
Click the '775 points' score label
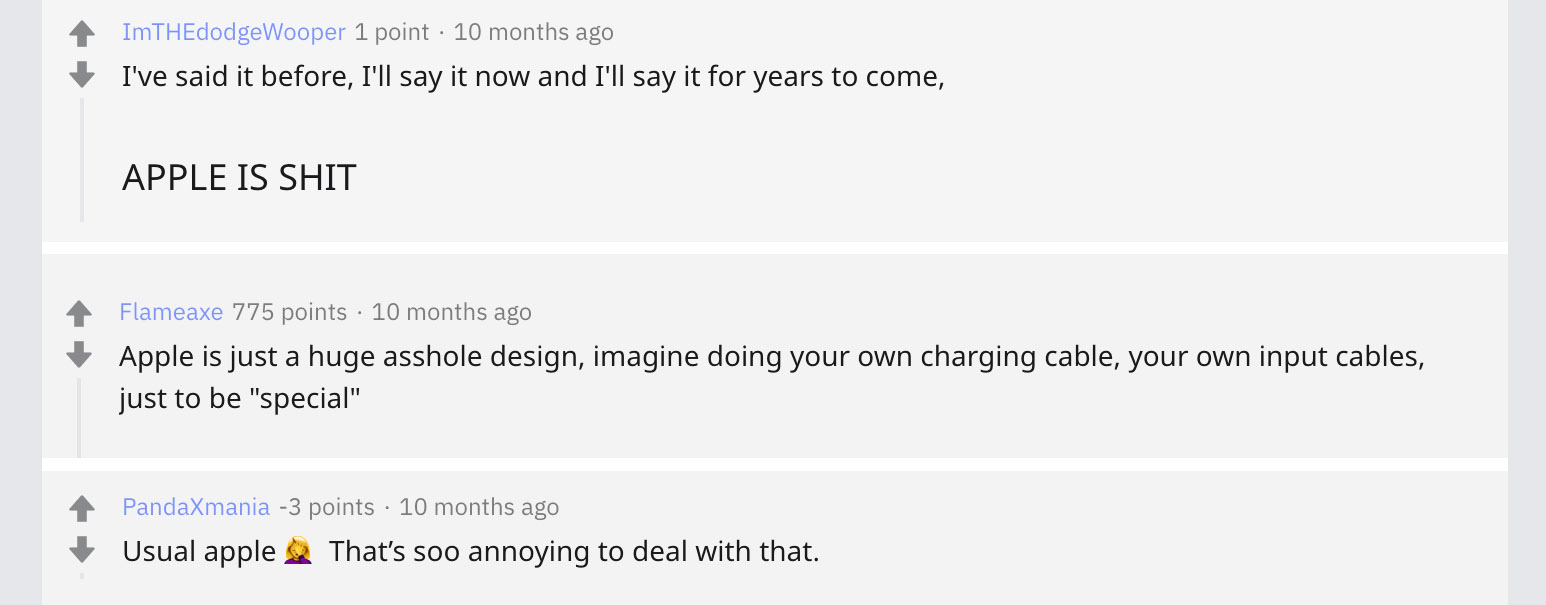pyautogui.click(x=289, y=312)
